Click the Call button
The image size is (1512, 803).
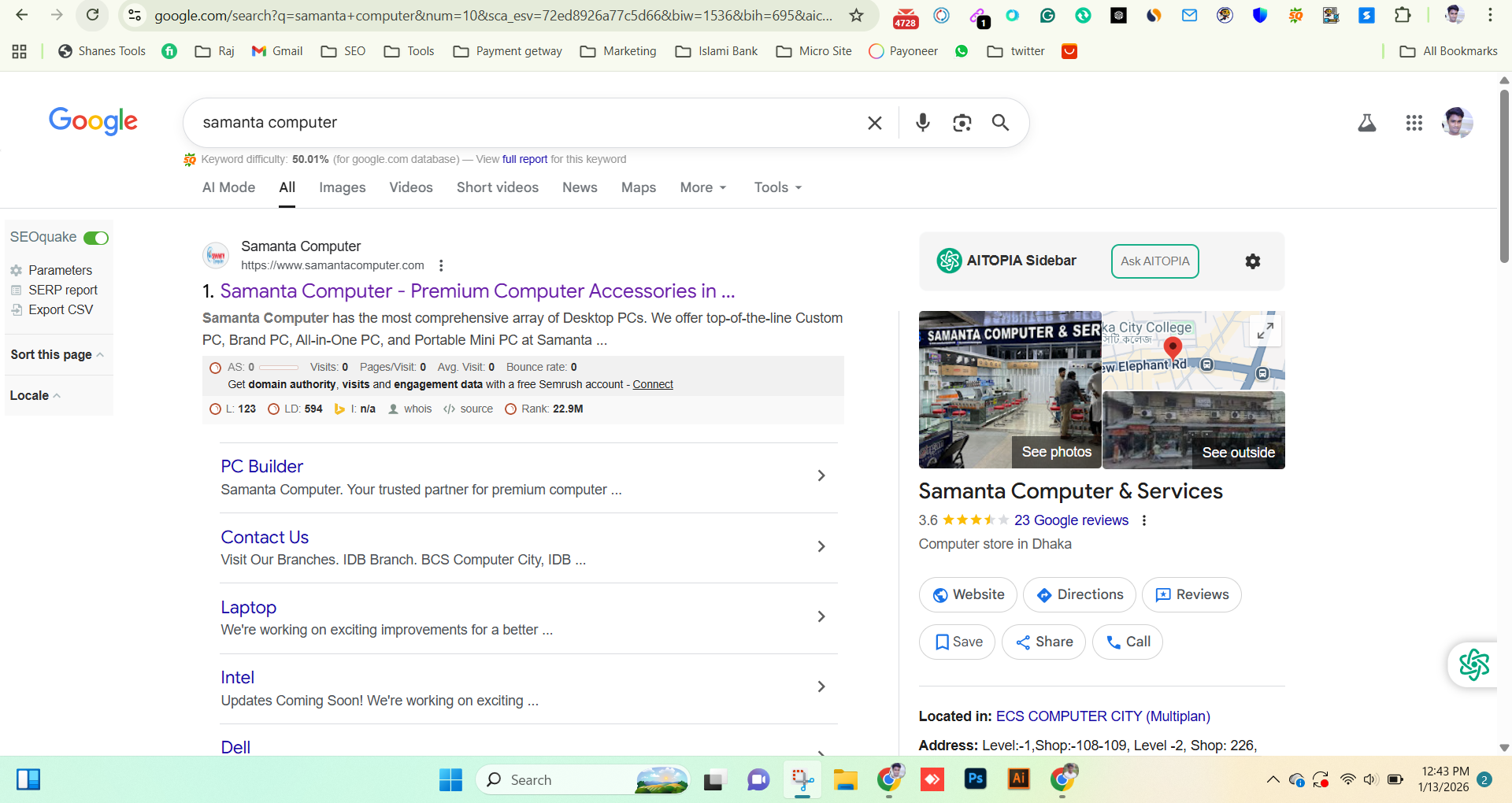point(1128,642)
